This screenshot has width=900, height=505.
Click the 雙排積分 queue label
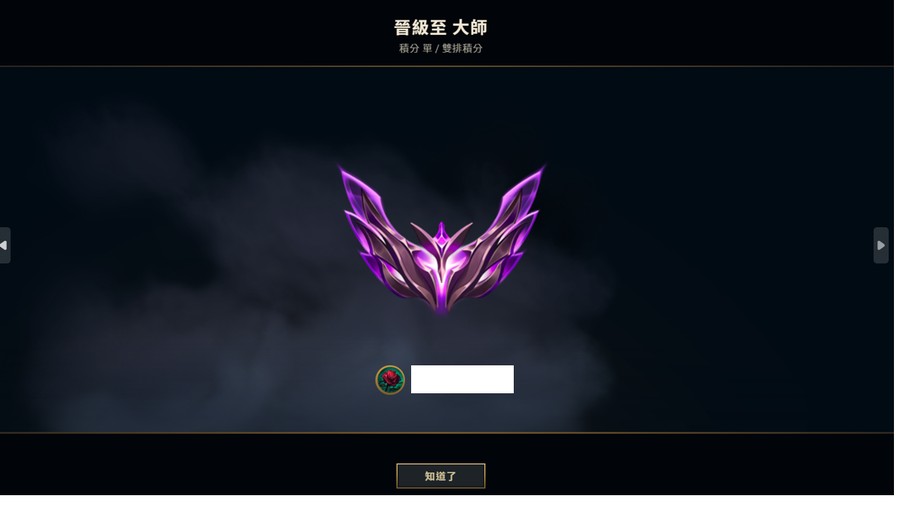click(x=463, y=48)
